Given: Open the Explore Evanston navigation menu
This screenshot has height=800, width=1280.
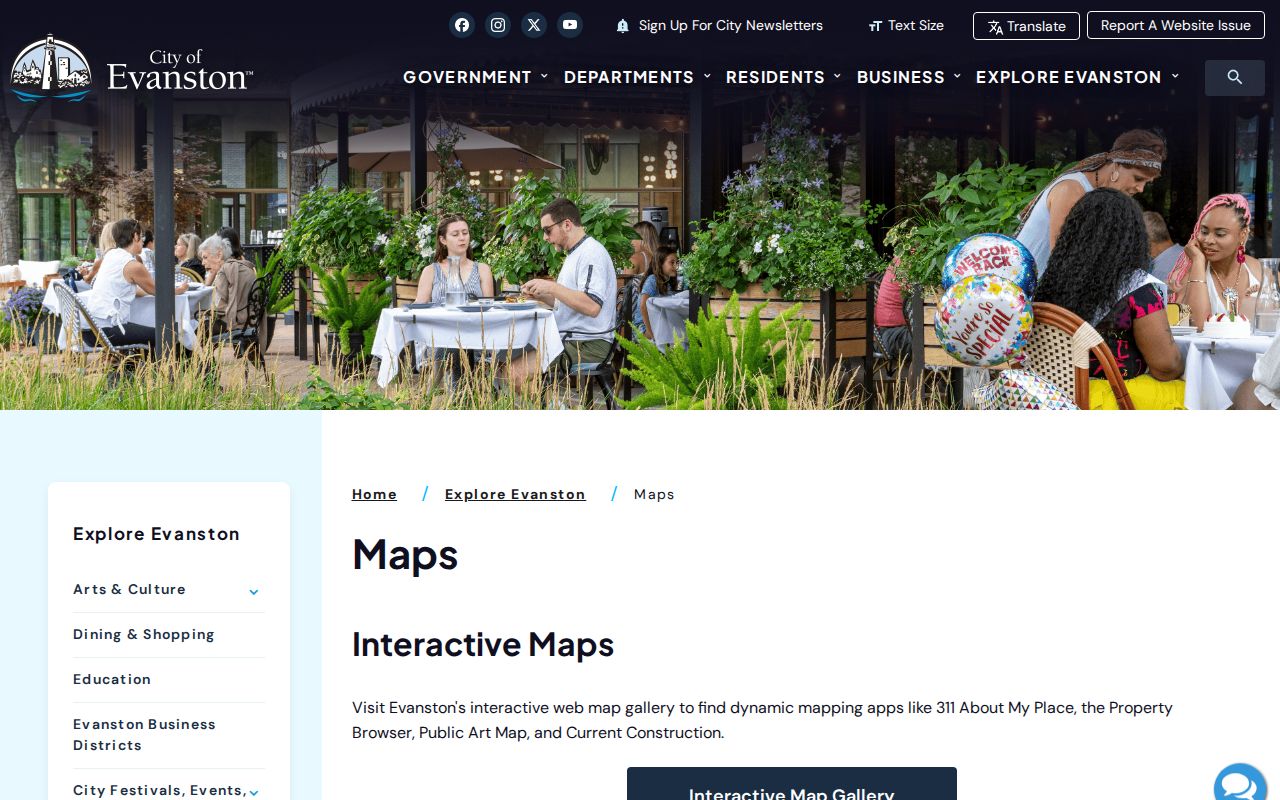Looking at the screenshot, I should (1069, 77).
